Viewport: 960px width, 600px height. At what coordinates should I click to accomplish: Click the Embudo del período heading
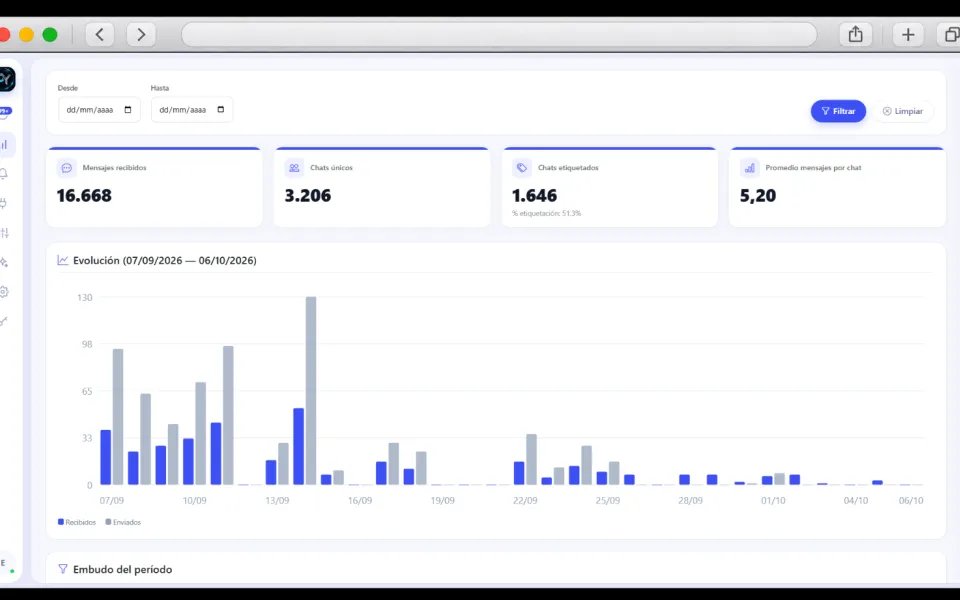point(122,569)
